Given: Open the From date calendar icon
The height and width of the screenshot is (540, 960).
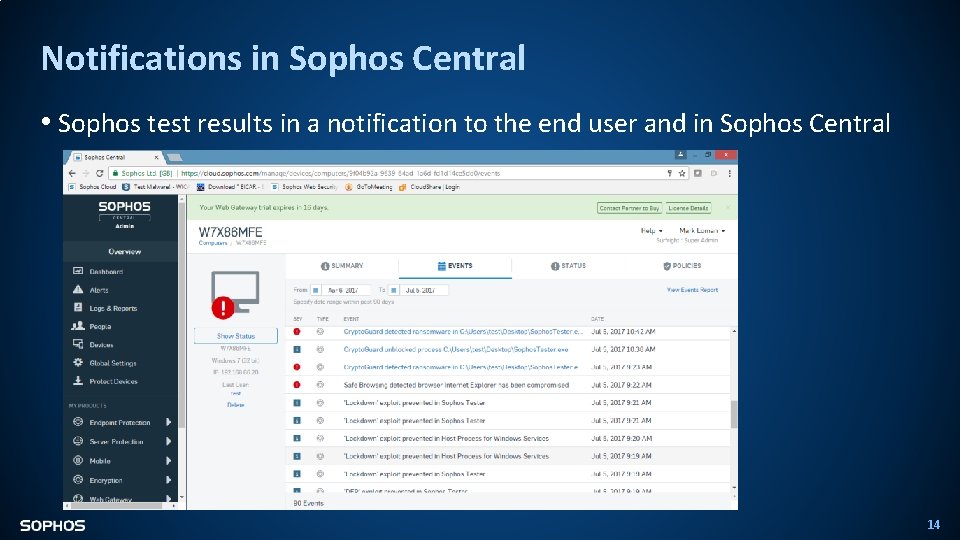Looking at the screenshot, I should pos(315,290).
